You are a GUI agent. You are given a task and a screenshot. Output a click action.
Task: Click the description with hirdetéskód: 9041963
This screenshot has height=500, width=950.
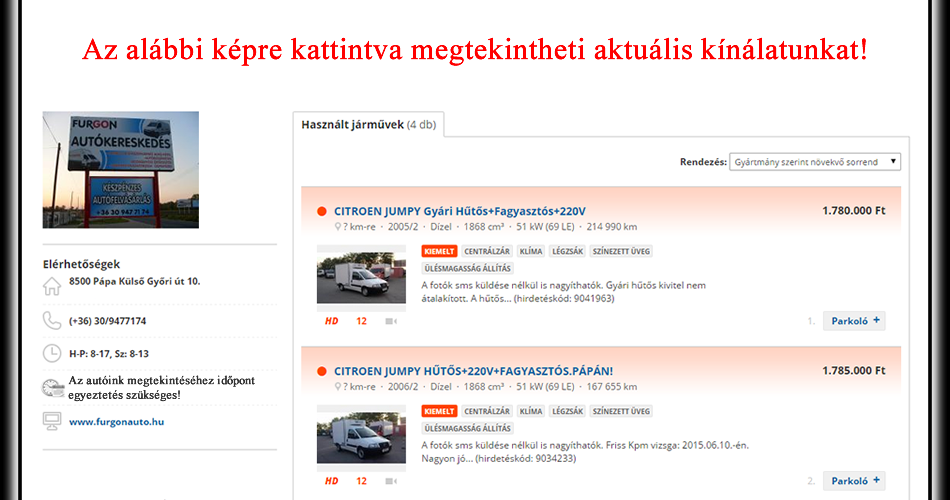click(563, 292)
